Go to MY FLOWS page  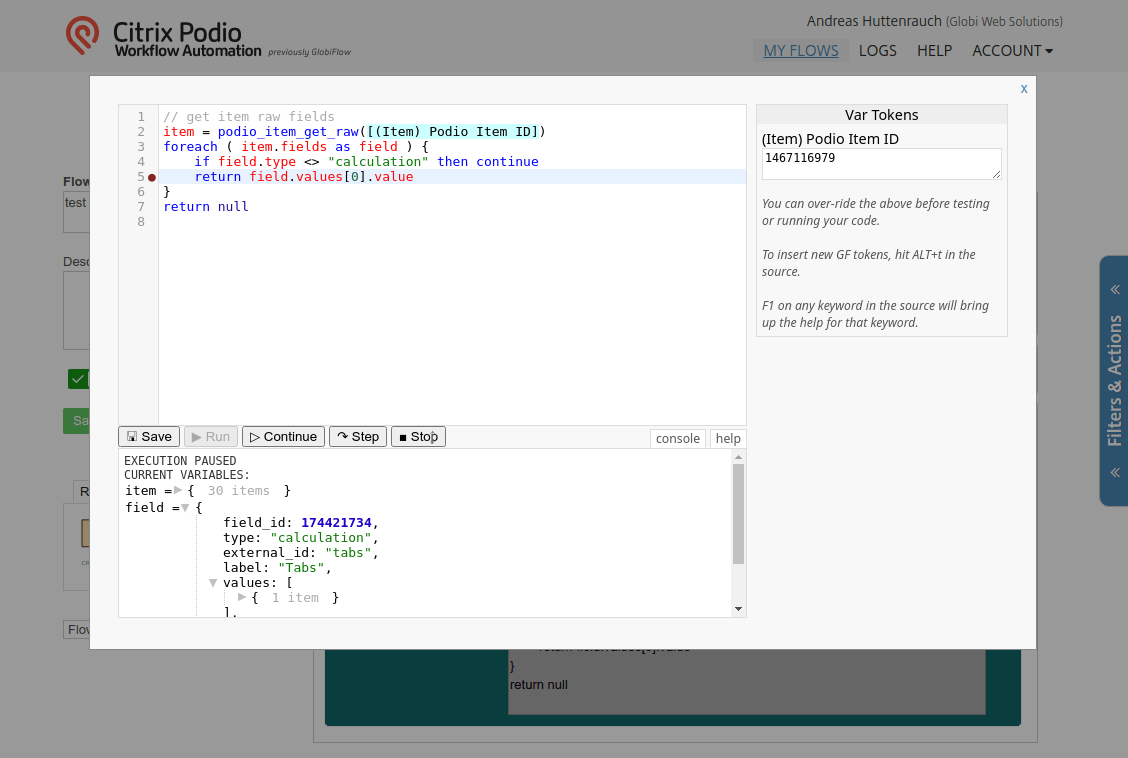801,50
